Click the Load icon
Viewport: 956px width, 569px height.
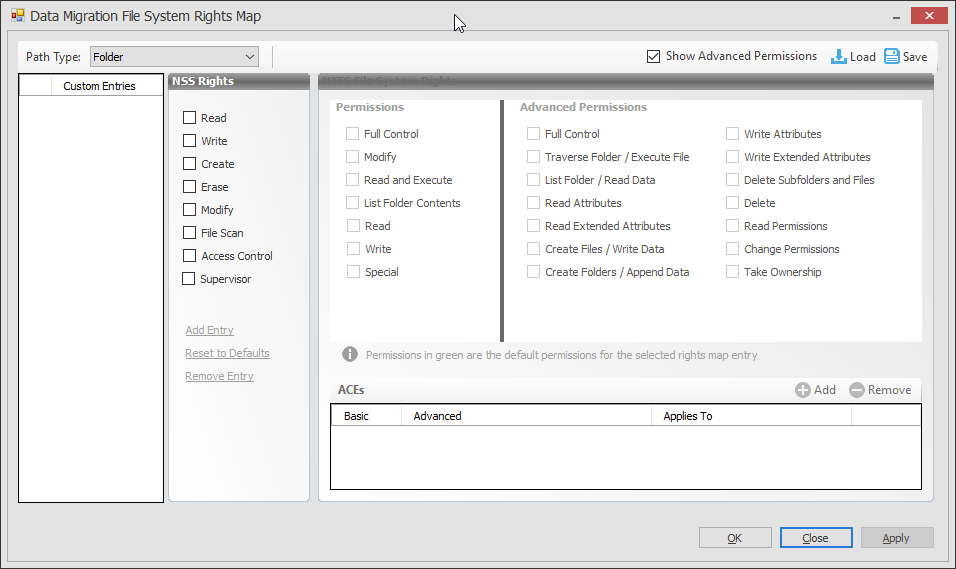[839, 57]
